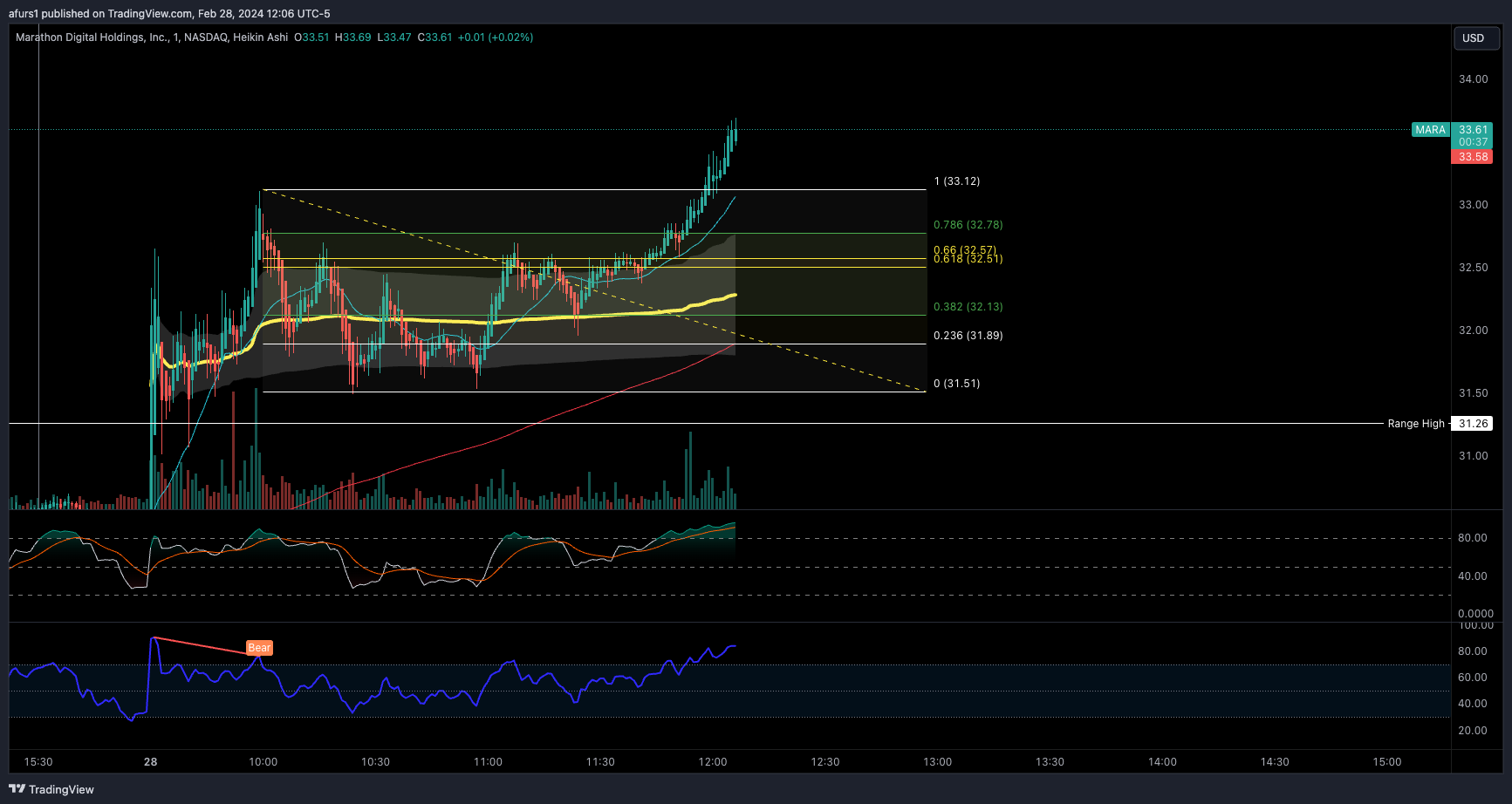Click the 00:37 countdown timer label
Screen dimensions: 1512x804
coord(1473,142)
